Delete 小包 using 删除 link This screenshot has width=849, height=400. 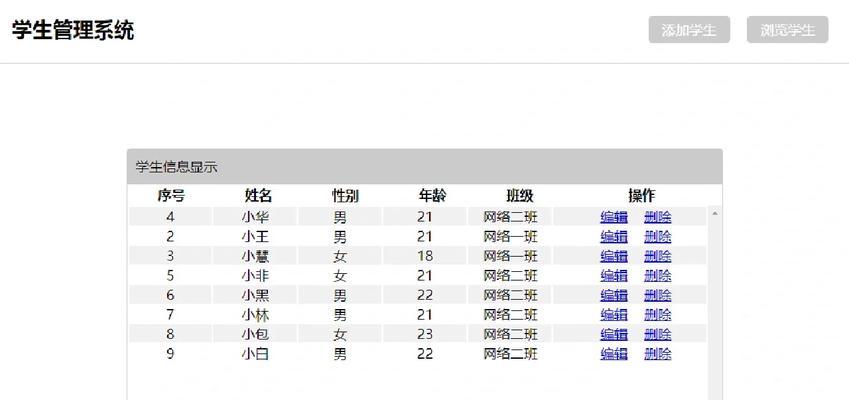pos(658,334)
